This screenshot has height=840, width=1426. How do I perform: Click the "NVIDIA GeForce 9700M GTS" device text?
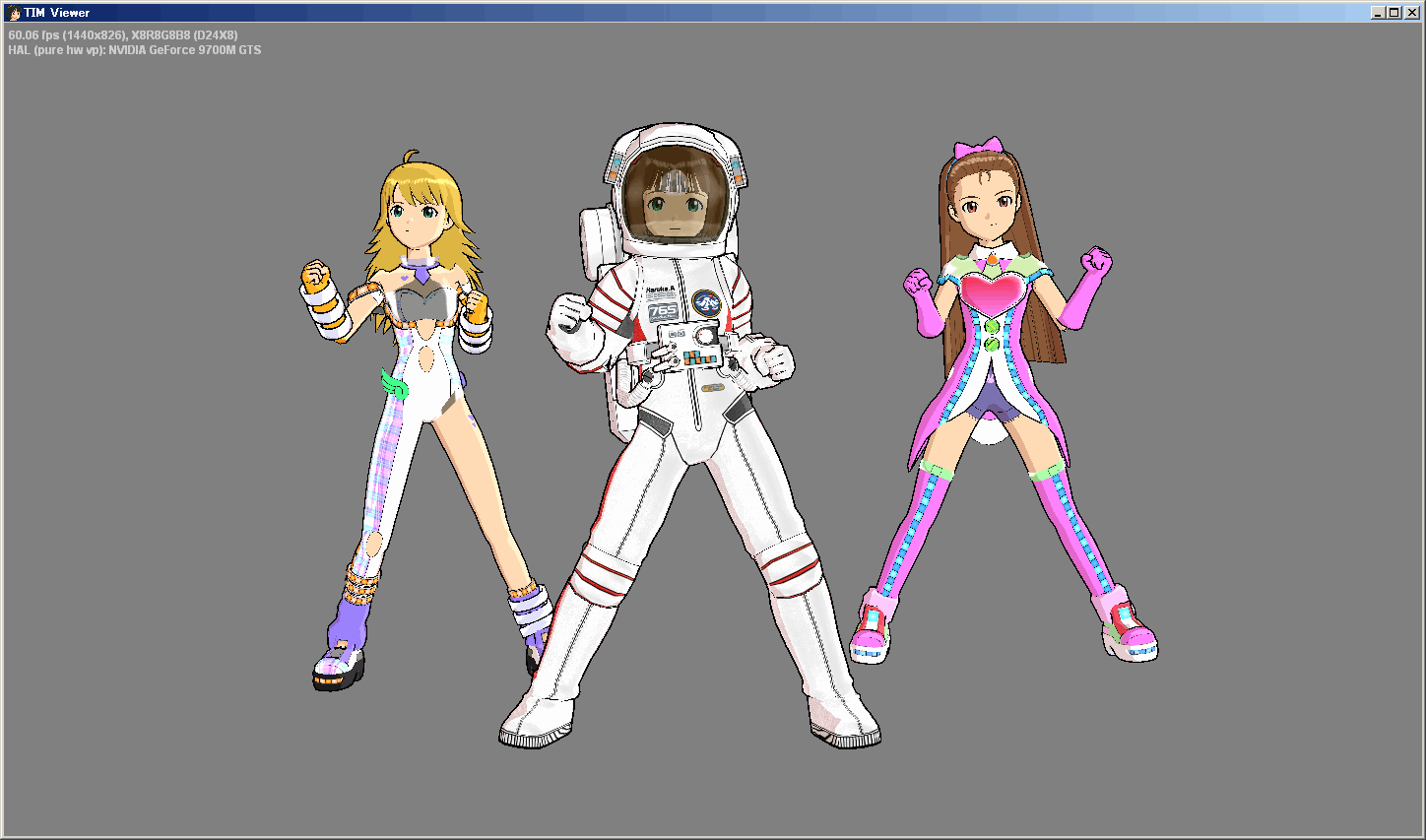[x=185, y=50]
